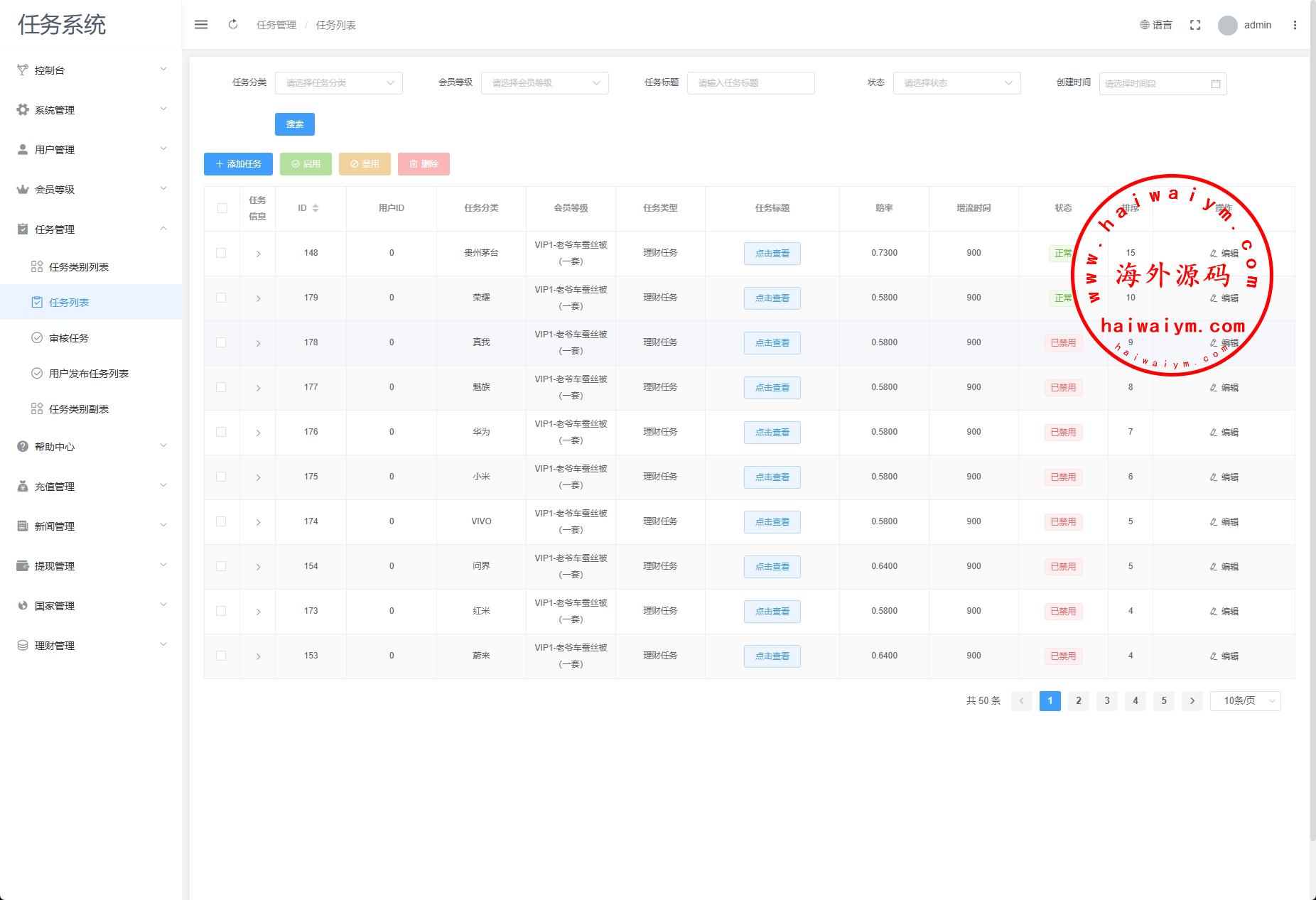Expand the 用户管理 sidebar menu
Image resolution: width=1316 pixels, height=900 pixels.
[x=91, y=150]
